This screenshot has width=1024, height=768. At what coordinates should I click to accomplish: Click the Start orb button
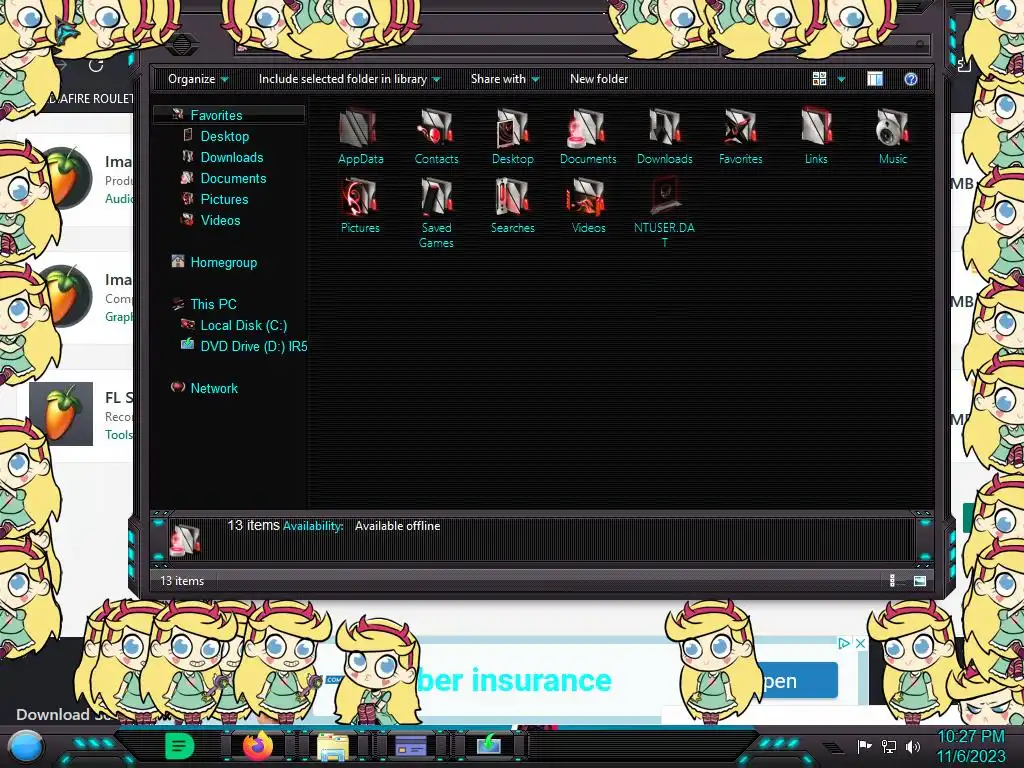coord(25,747)
